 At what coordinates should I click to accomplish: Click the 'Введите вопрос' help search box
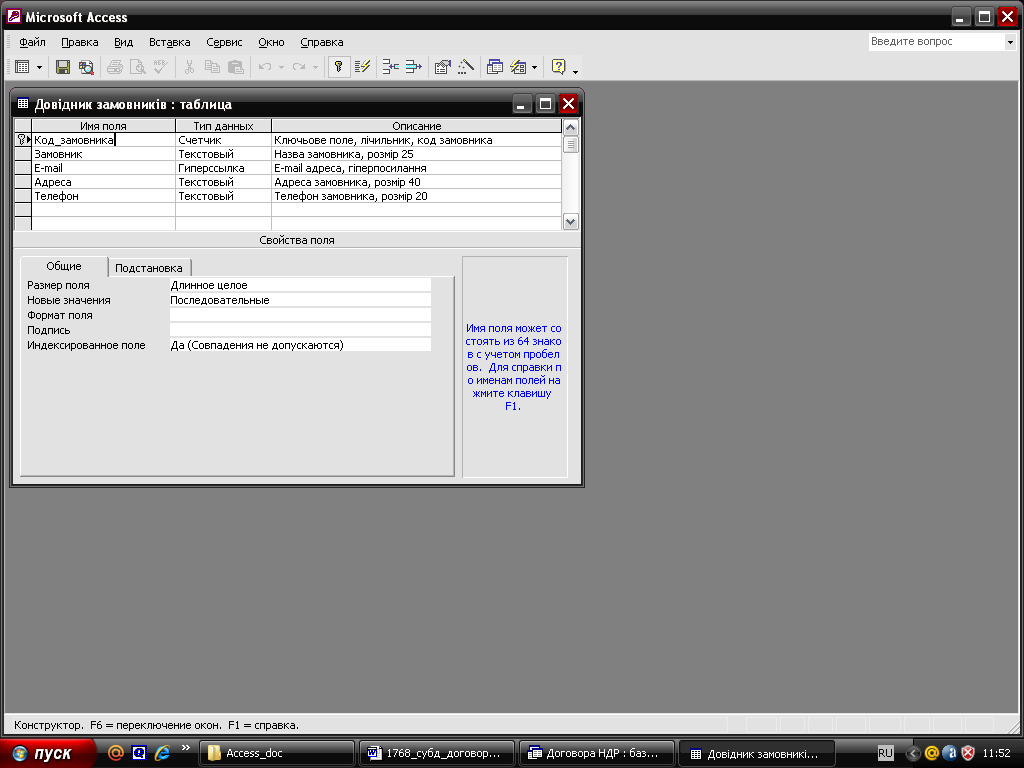(x=936, y=41)
